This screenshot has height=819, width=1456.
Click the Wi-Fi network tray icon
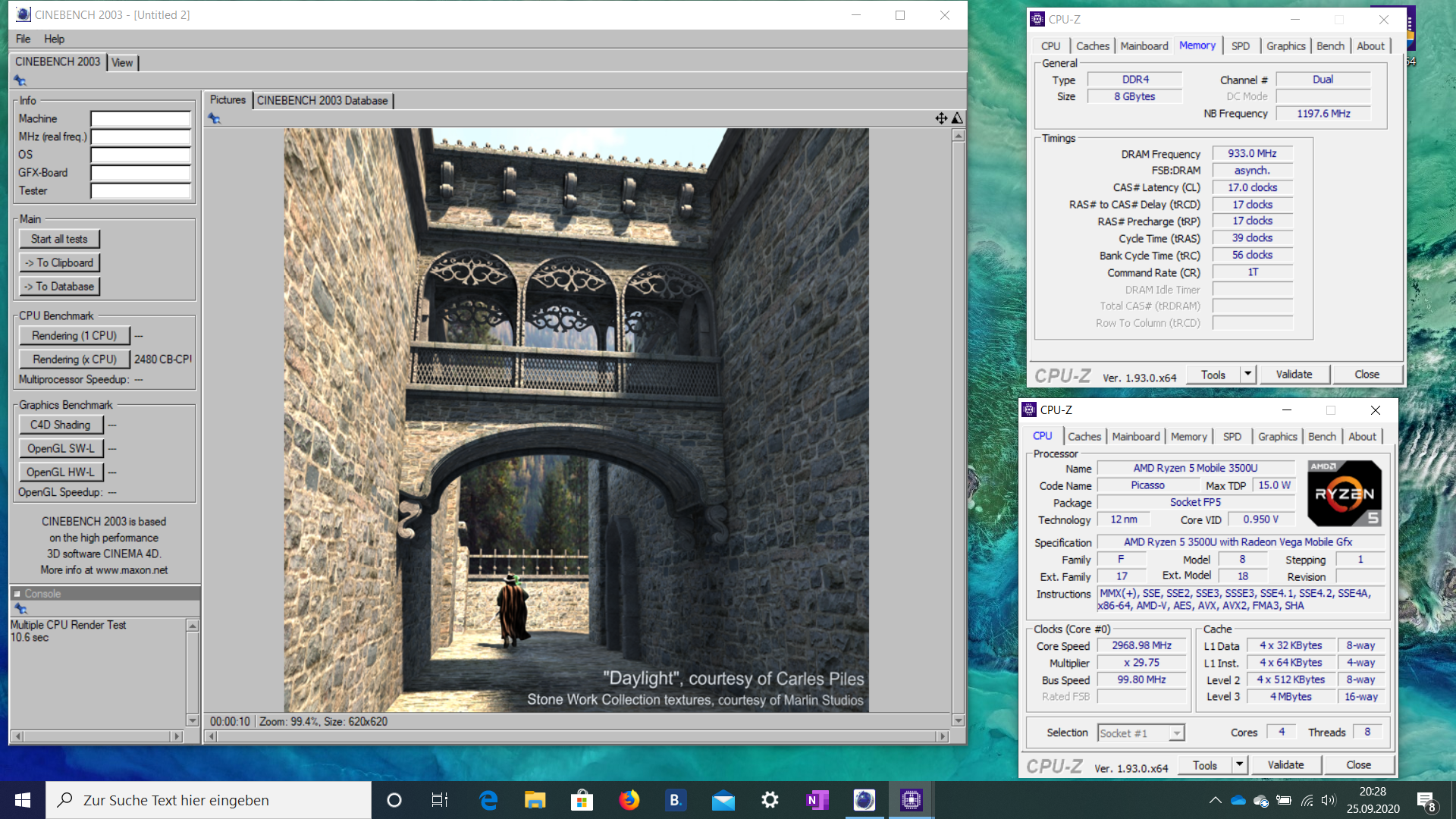tap(1307, 800)
